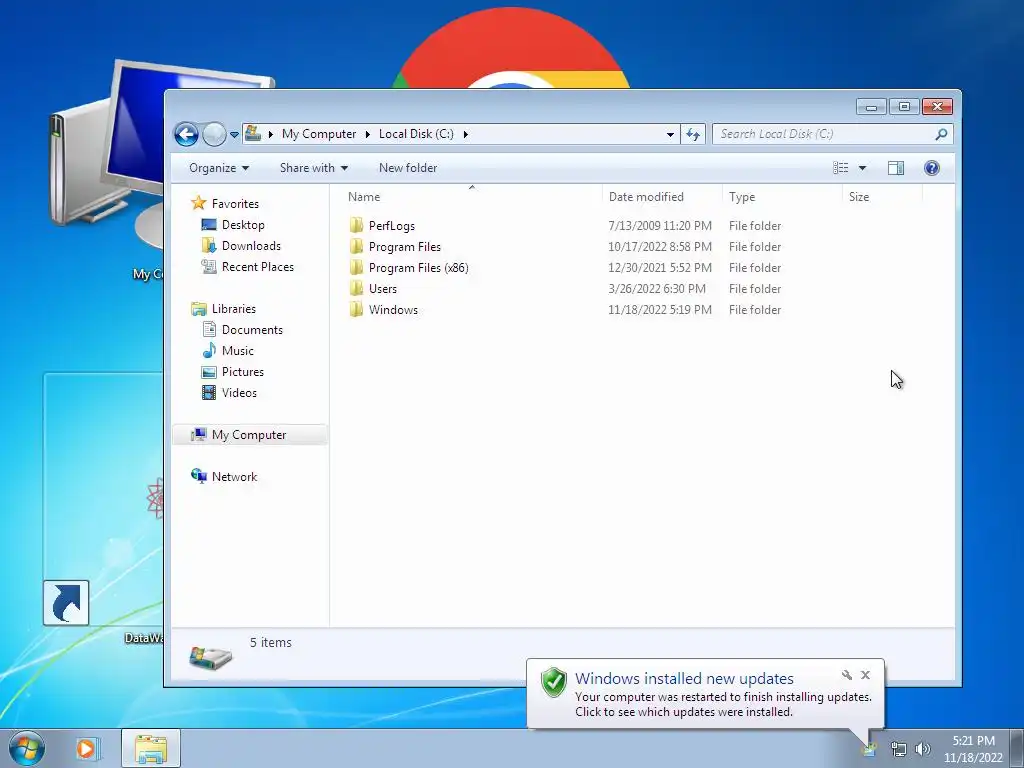
Task: Click the Program Files (x86) name
Action: pos(419,268)
